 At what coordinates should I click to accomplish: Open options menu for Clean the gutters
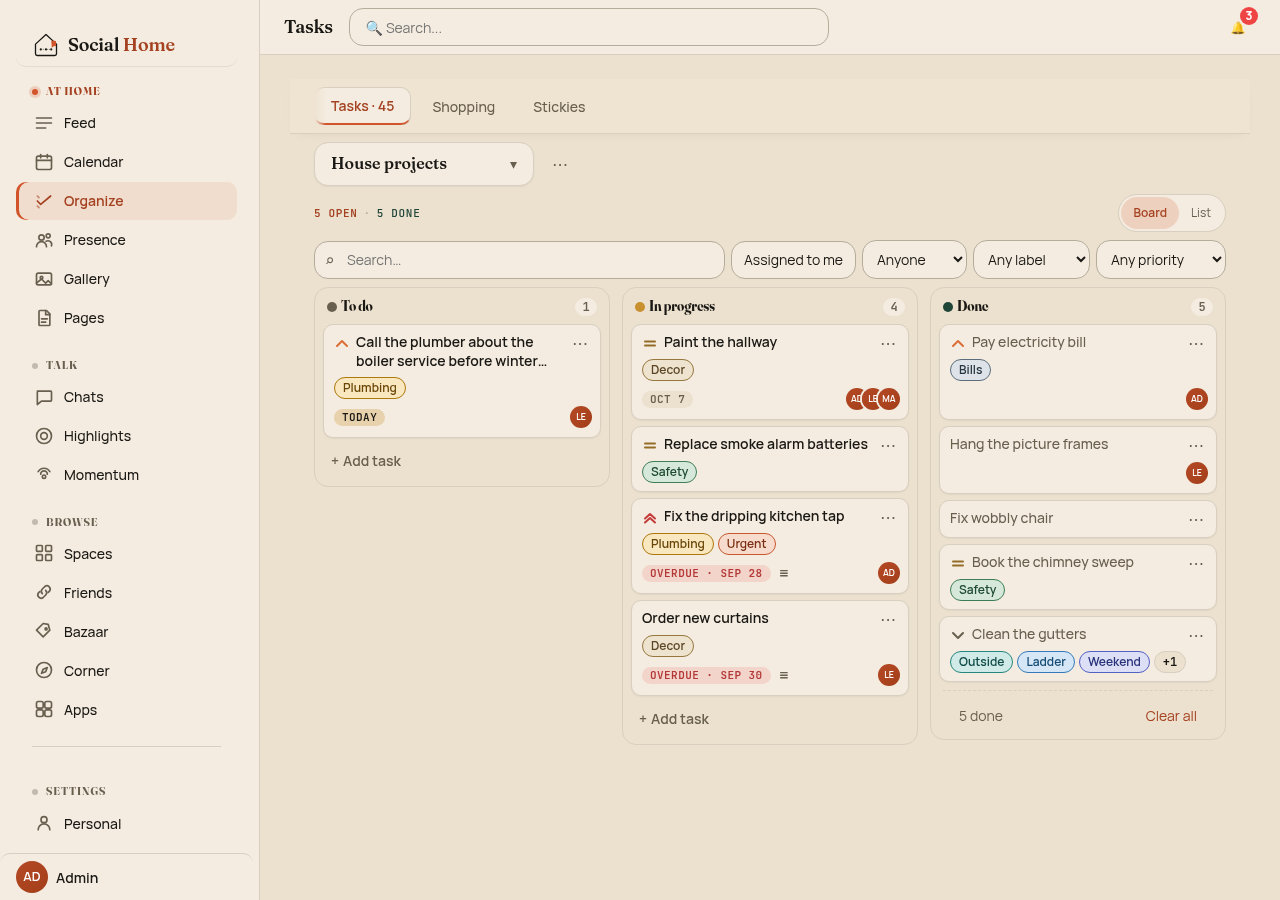[1196, 636]
